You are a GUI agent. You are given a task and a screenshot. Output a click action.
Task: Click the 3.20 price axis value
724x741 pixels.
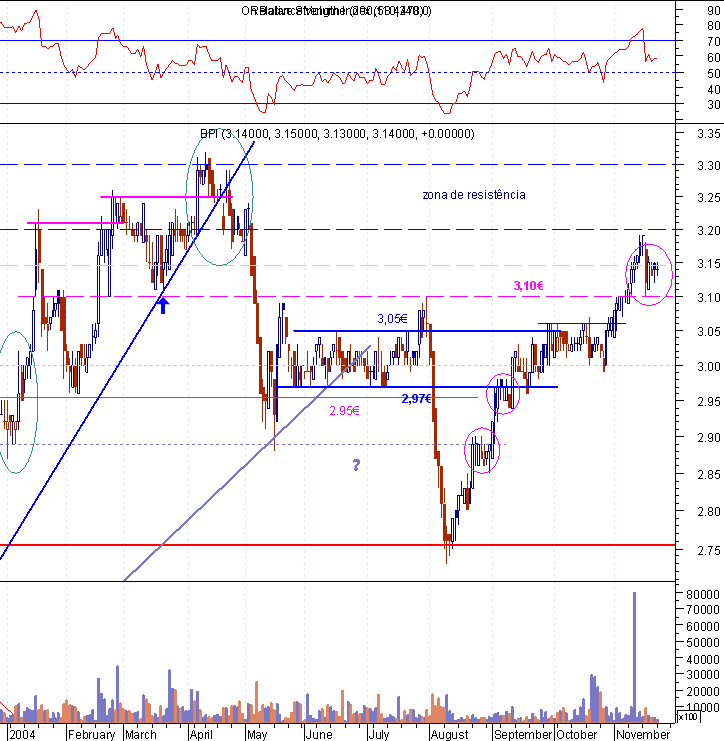[x=709, y=231]
